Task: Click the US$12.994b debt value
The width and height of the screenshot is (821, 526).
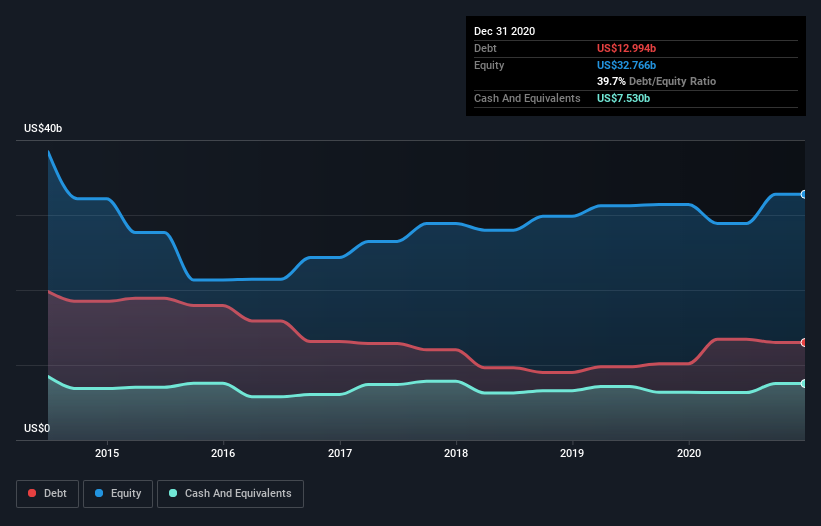Action: [626, 48]
